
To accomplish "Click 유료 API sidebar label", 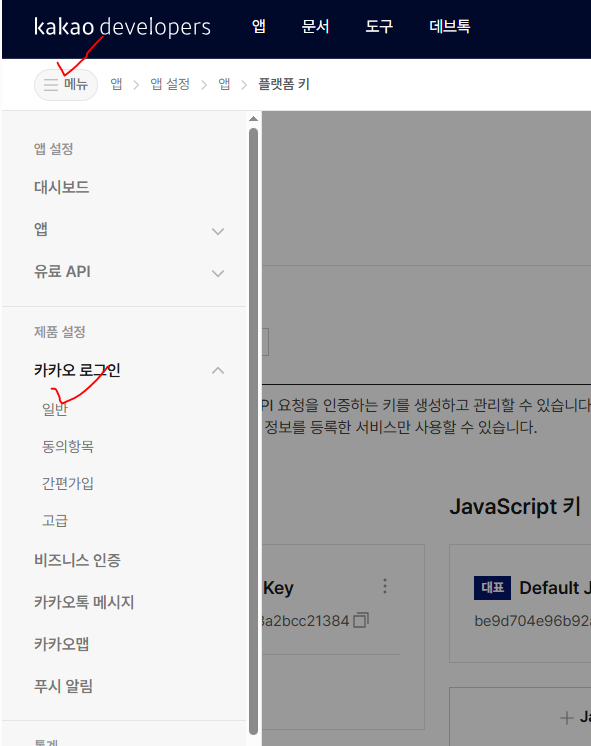I will 62,272.
